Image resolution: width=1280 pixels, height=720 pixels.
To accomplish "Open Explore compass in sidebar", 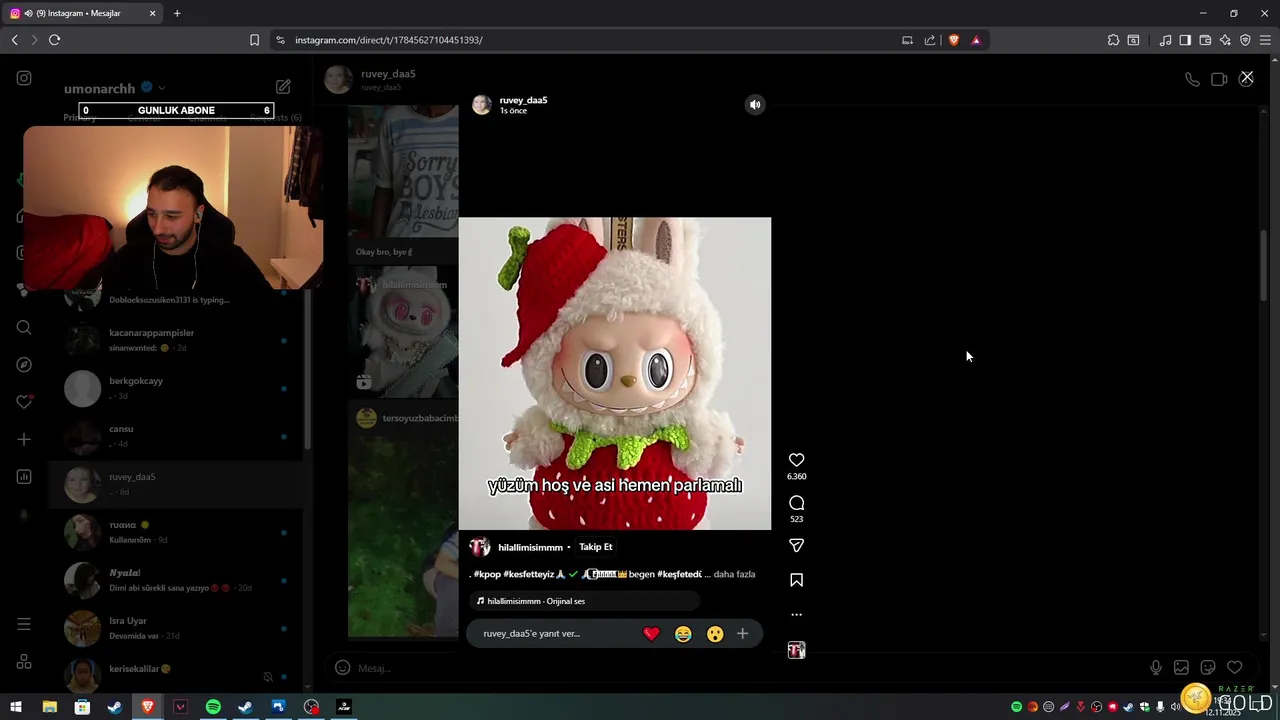I will click(x=24, y=365).
